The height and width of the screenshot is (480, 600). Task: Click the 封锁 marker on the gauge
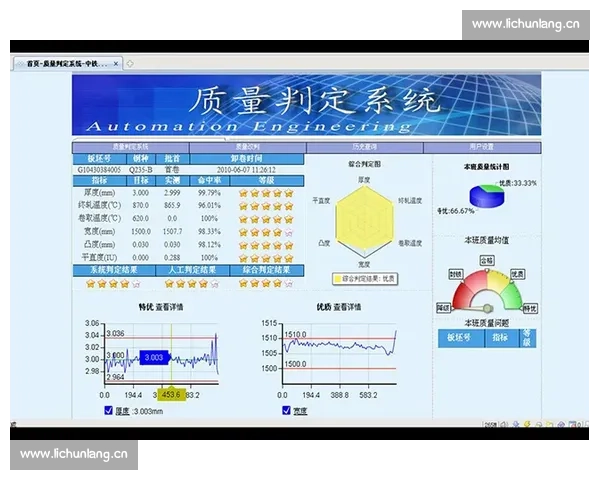456,274
